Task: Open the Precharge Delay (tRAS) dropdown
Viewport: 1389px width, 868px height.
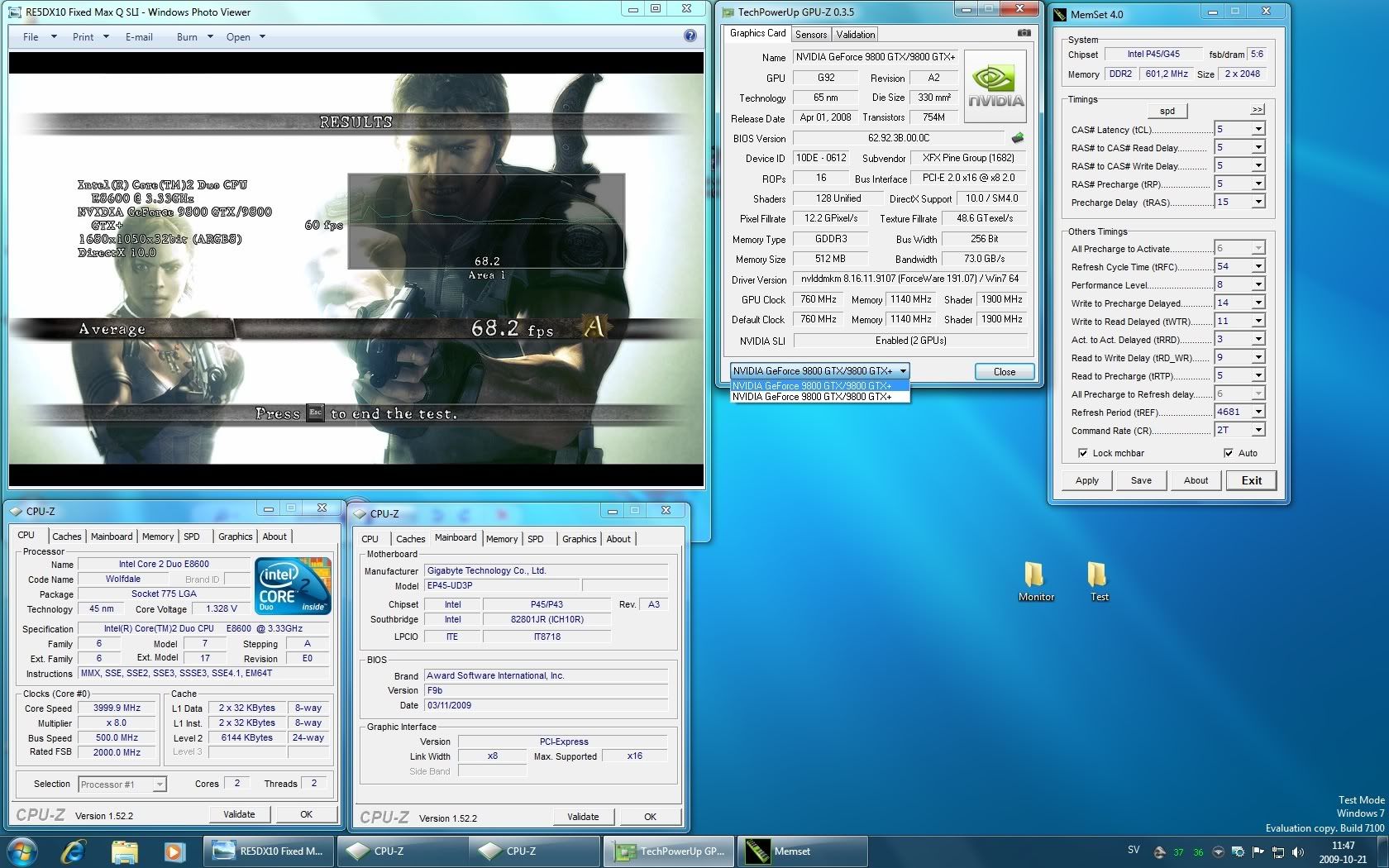Action: (1258, 202)
